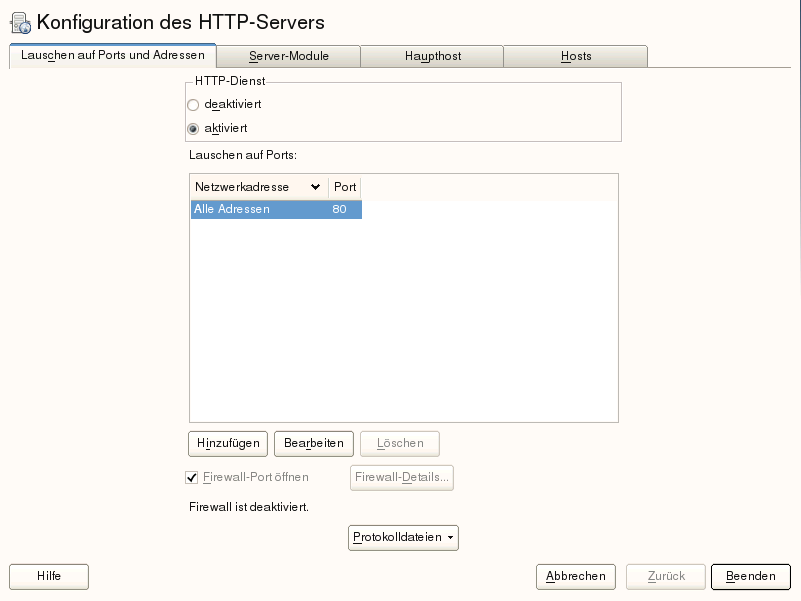
Task: Click the Hilfe button
Action: tap(49, 576)
